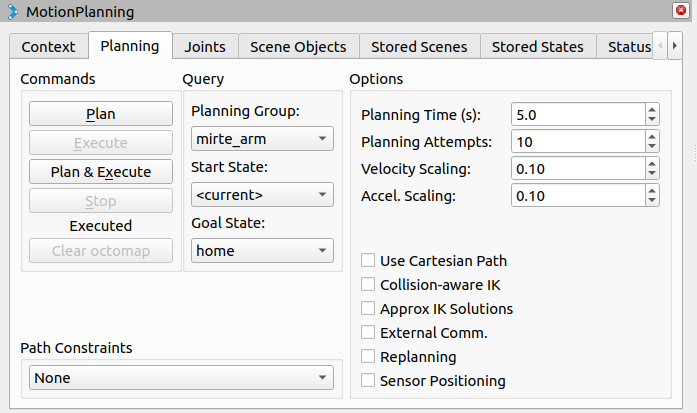Expand the Start State combo box
This screenshot has height=413, width=697.
point(262,194)
